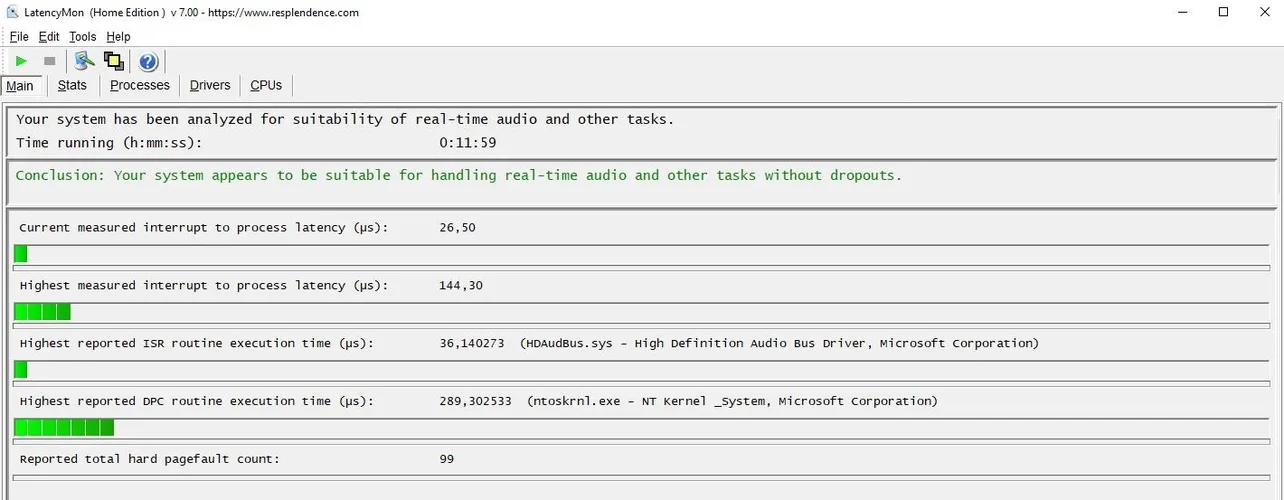Click the green Conclusion text line

tap(458, 176)
